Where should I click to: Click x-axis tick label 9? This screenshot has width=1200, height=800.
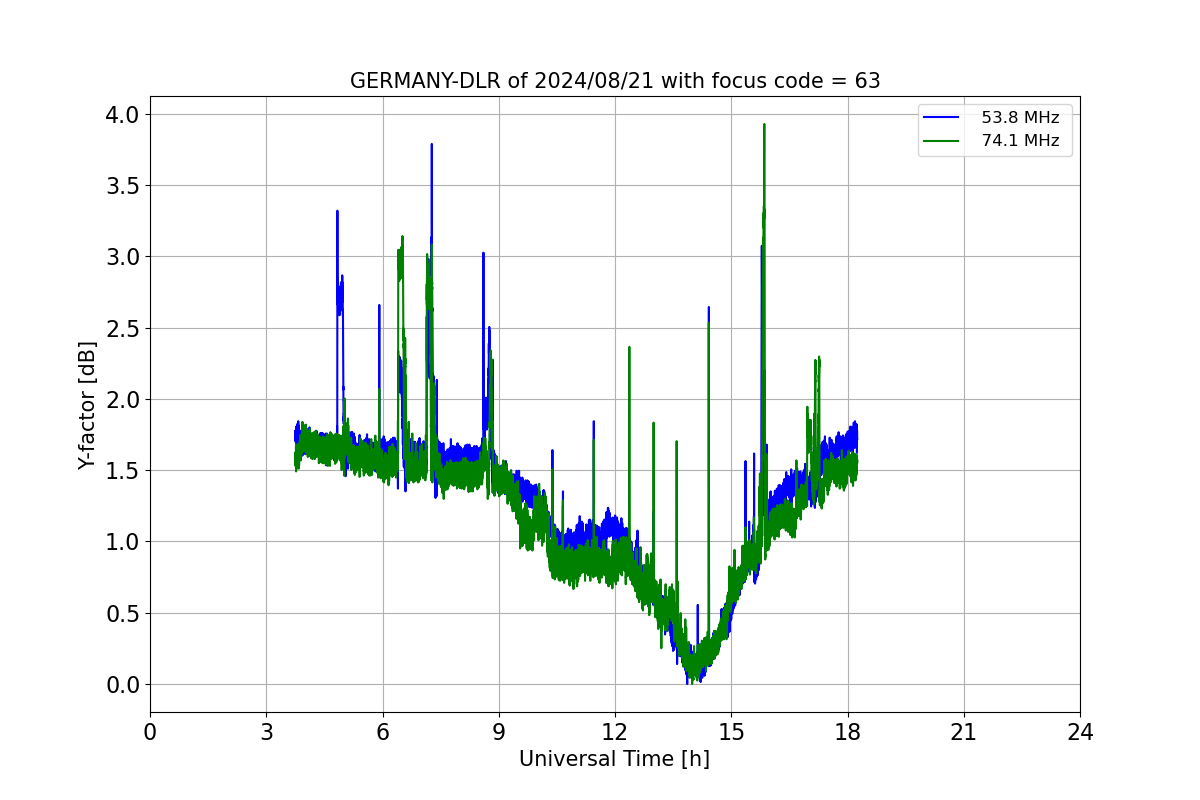(498, 732)
